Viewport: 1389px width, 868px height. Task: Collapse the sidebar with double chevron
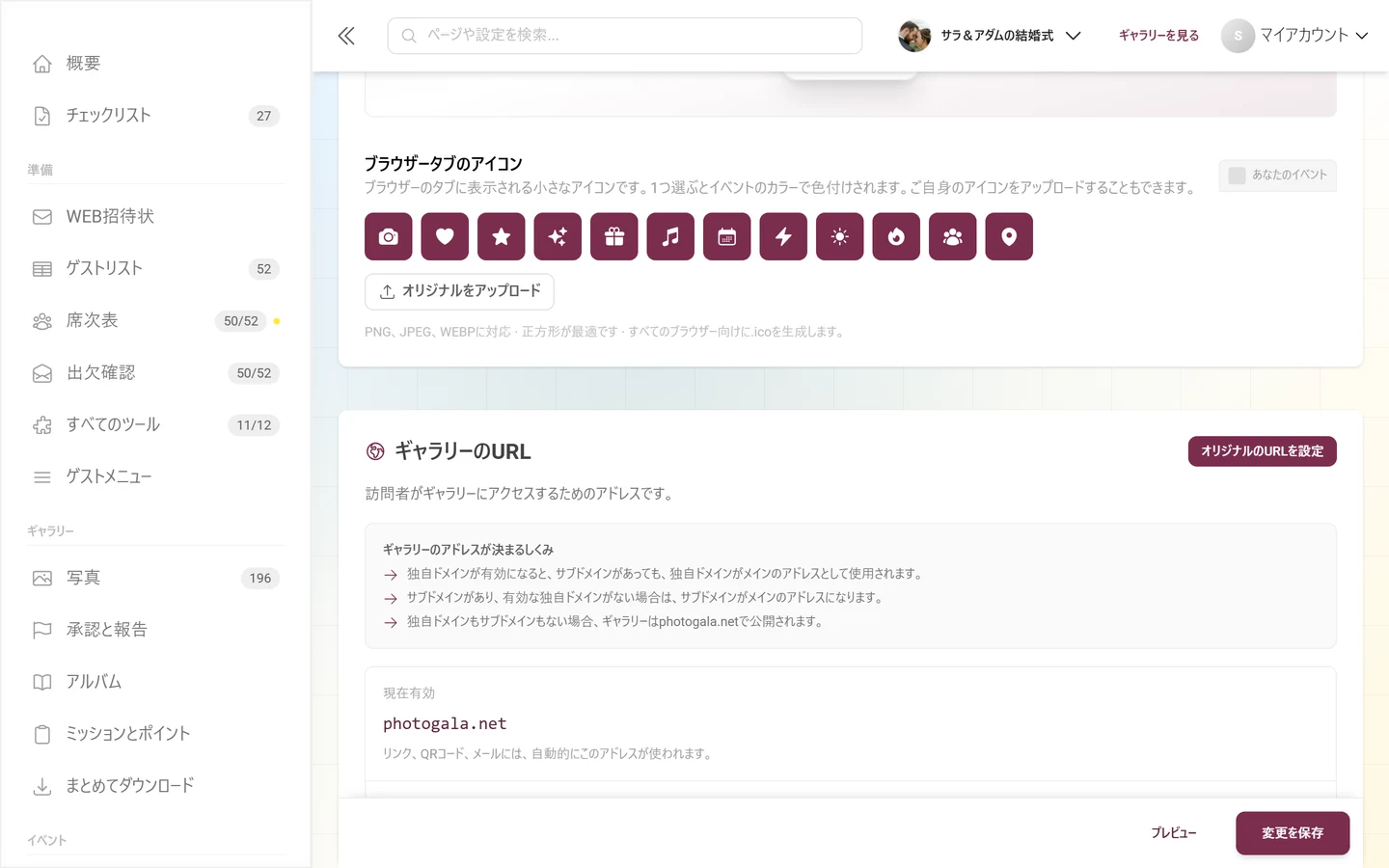pyautogui.click(x=346, y=36)
